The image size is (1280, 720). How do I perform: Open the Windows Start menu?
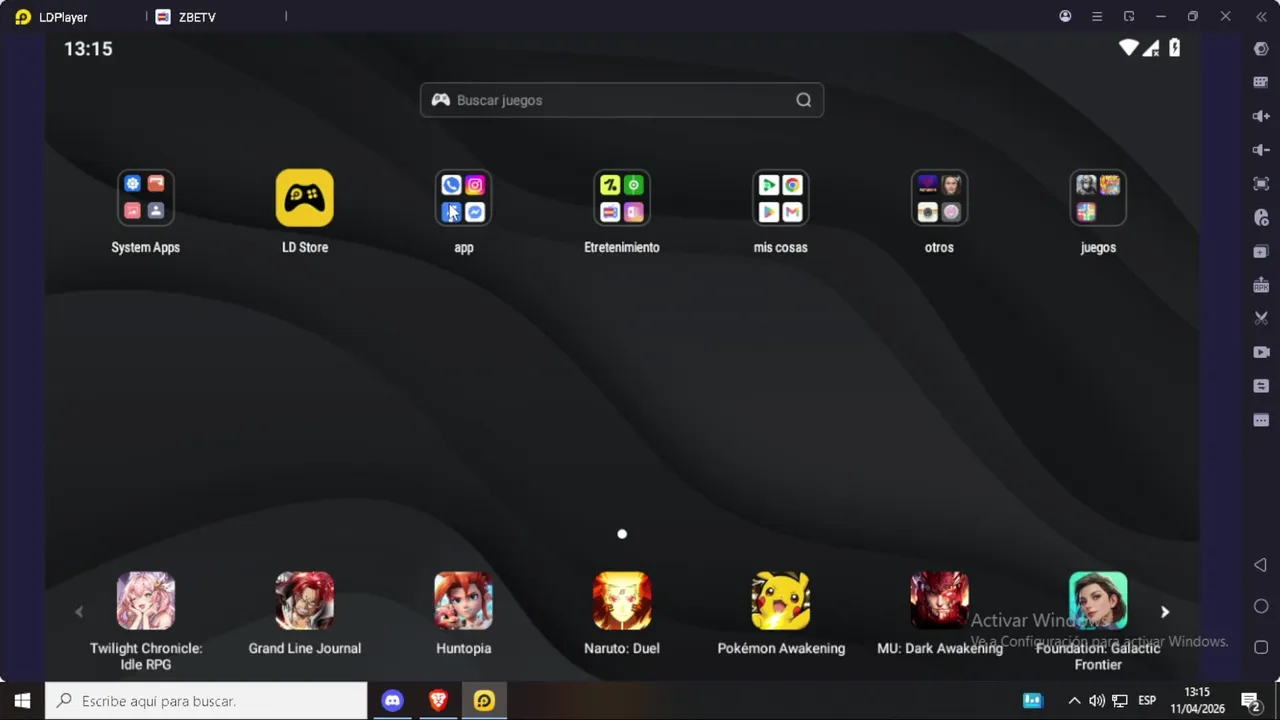coord(22,701)
